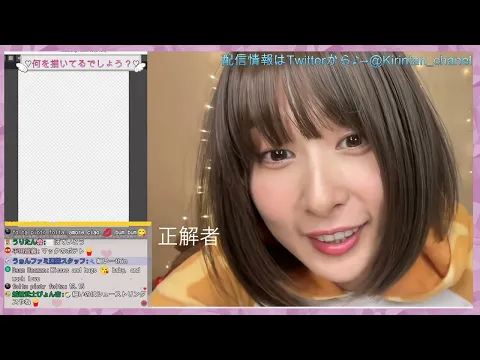Click the pink heart at the bottom of chat
480x360 pixels.
coord(57,303)
